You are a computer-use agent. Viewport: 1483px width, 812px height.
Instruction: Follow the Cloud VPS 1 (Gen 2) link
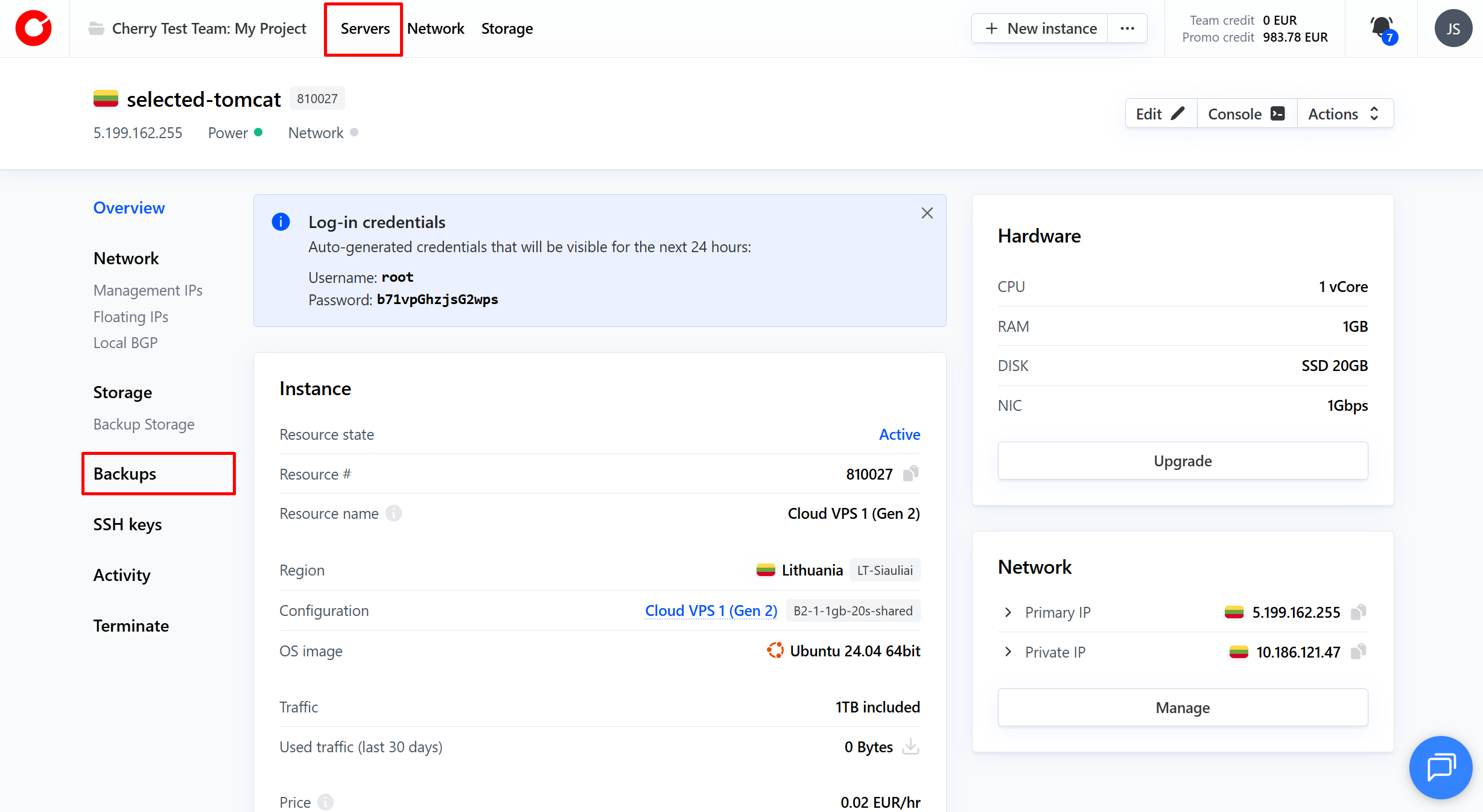(x=711, y=611)
